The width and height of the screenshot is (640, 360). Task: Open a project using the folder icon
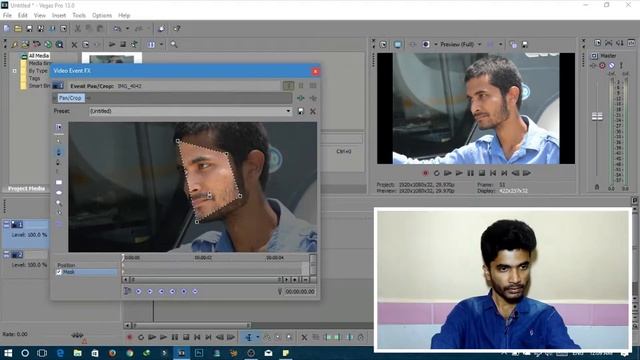coord(18,29)
